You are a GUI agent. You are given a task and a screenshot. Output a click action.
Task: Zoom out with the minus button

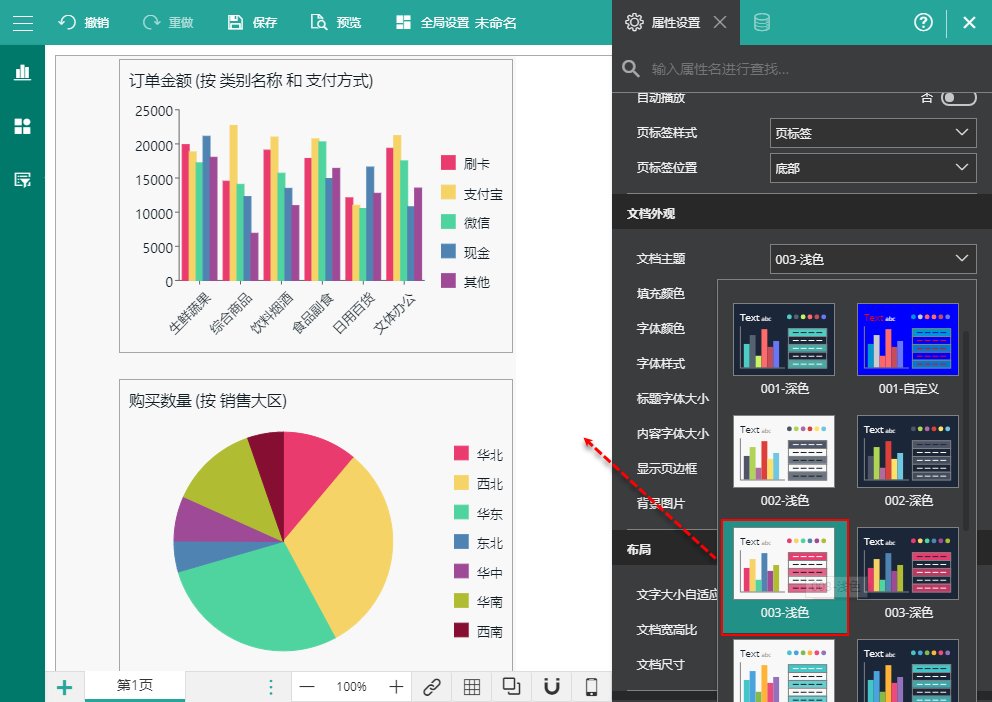(307, 687)
